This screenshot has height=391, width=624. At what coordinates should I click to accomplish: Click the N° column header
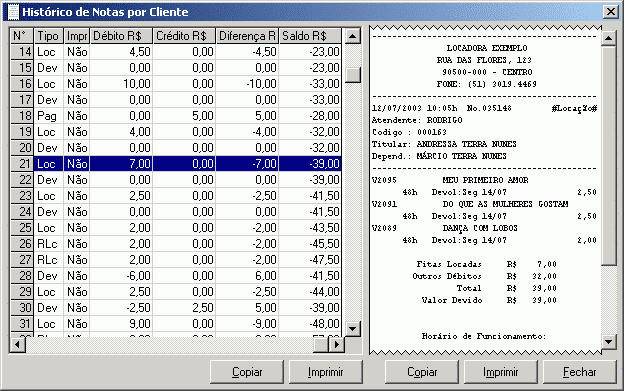(21, 36)
